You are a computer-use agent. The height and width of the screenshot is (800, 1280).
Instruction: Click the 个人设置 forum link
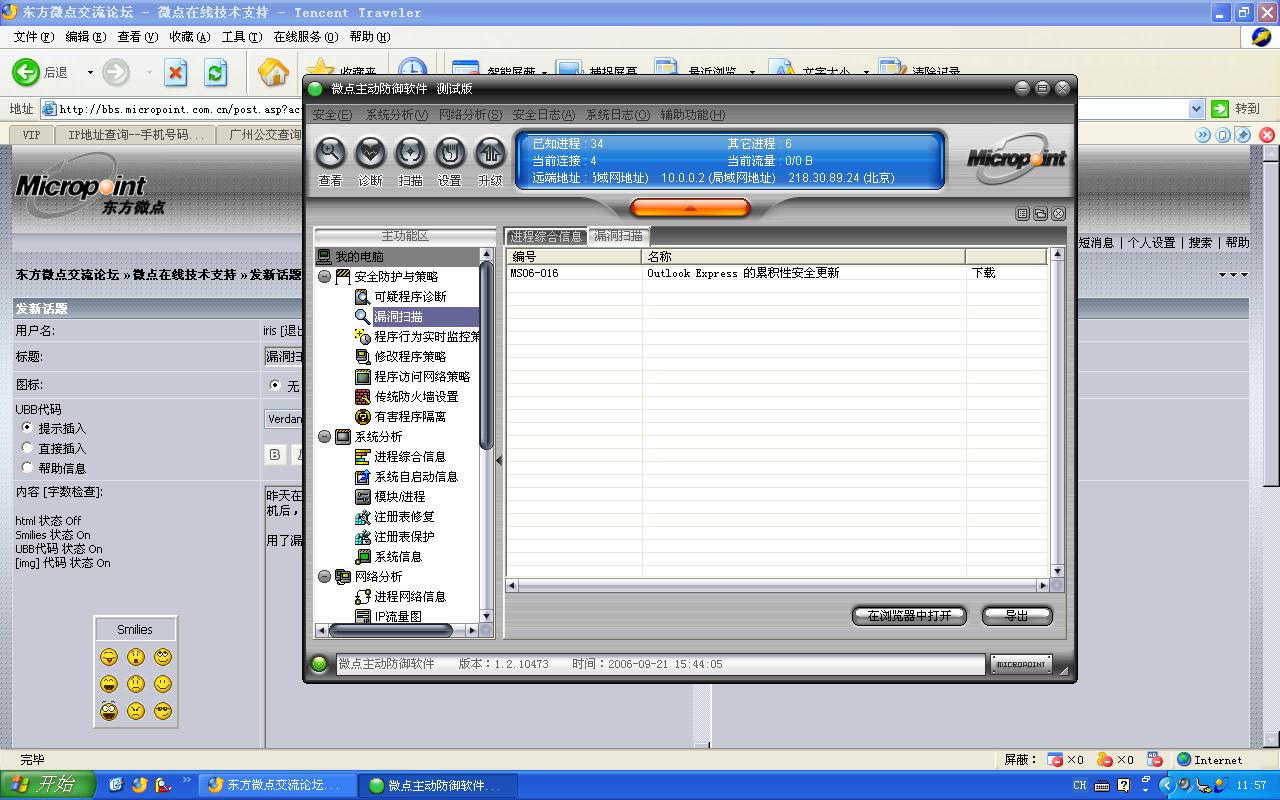click(1152, 243)
